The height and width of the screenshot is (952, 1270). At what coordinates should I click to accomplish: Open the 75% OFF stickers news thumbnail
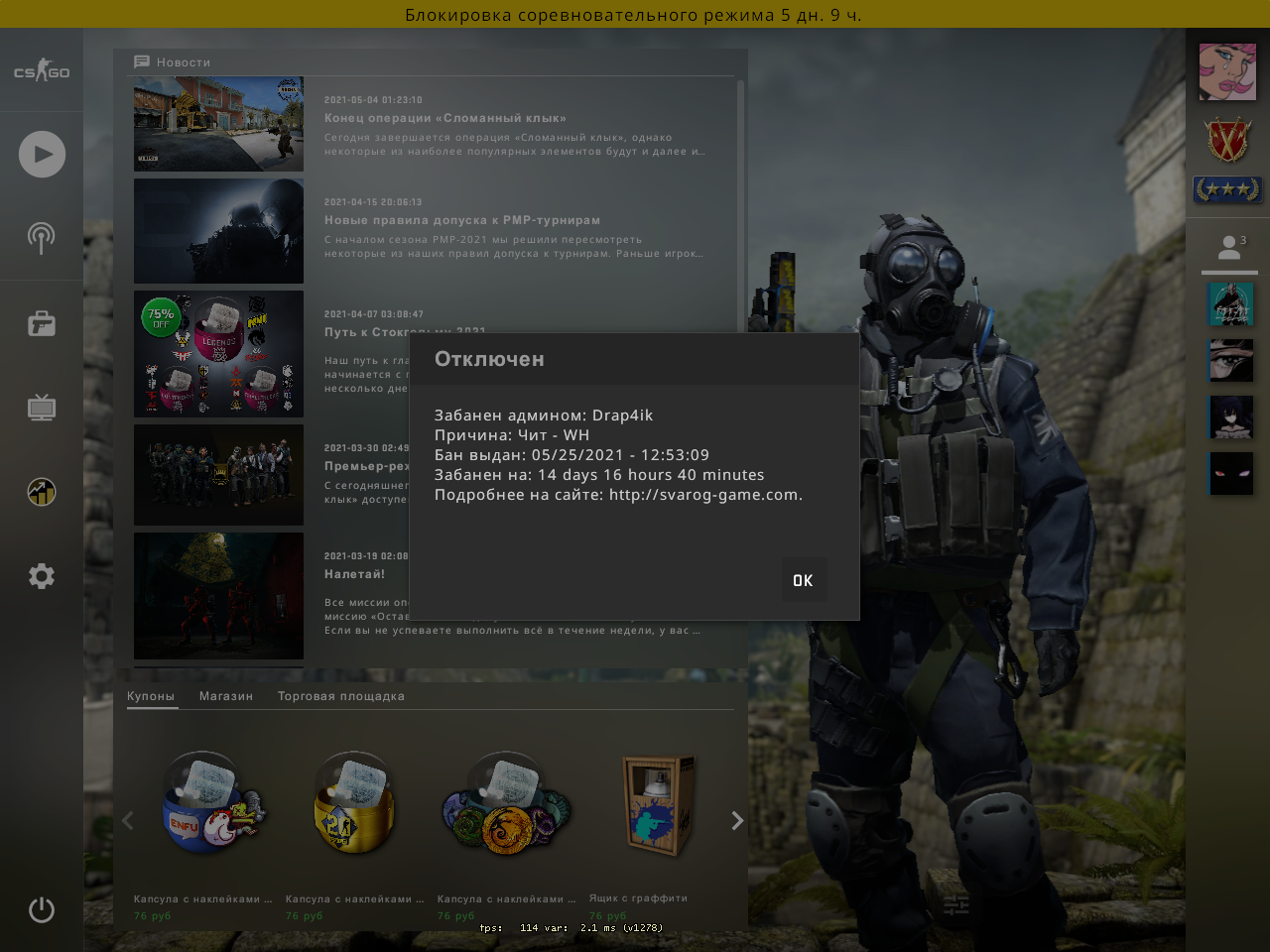(219, 354)
